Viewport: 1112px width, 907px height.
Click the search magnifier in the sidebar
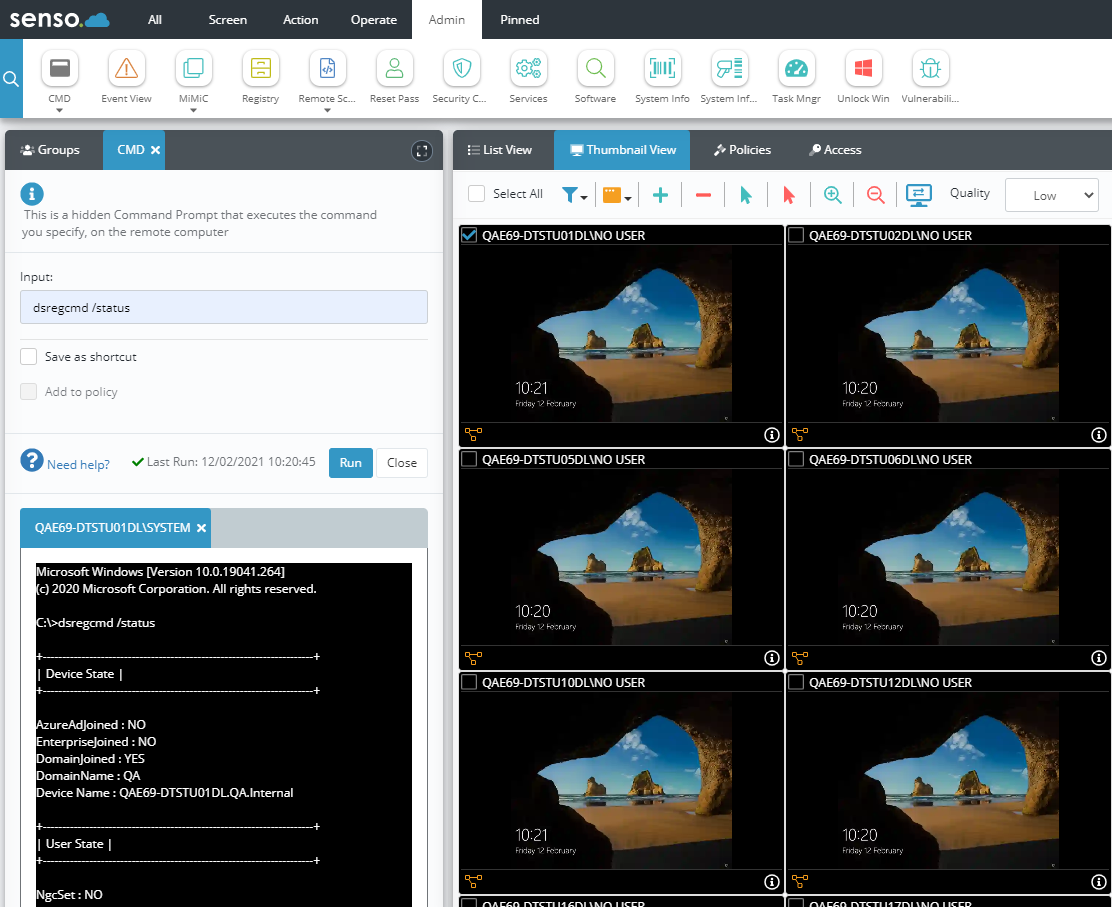(11, 79)
